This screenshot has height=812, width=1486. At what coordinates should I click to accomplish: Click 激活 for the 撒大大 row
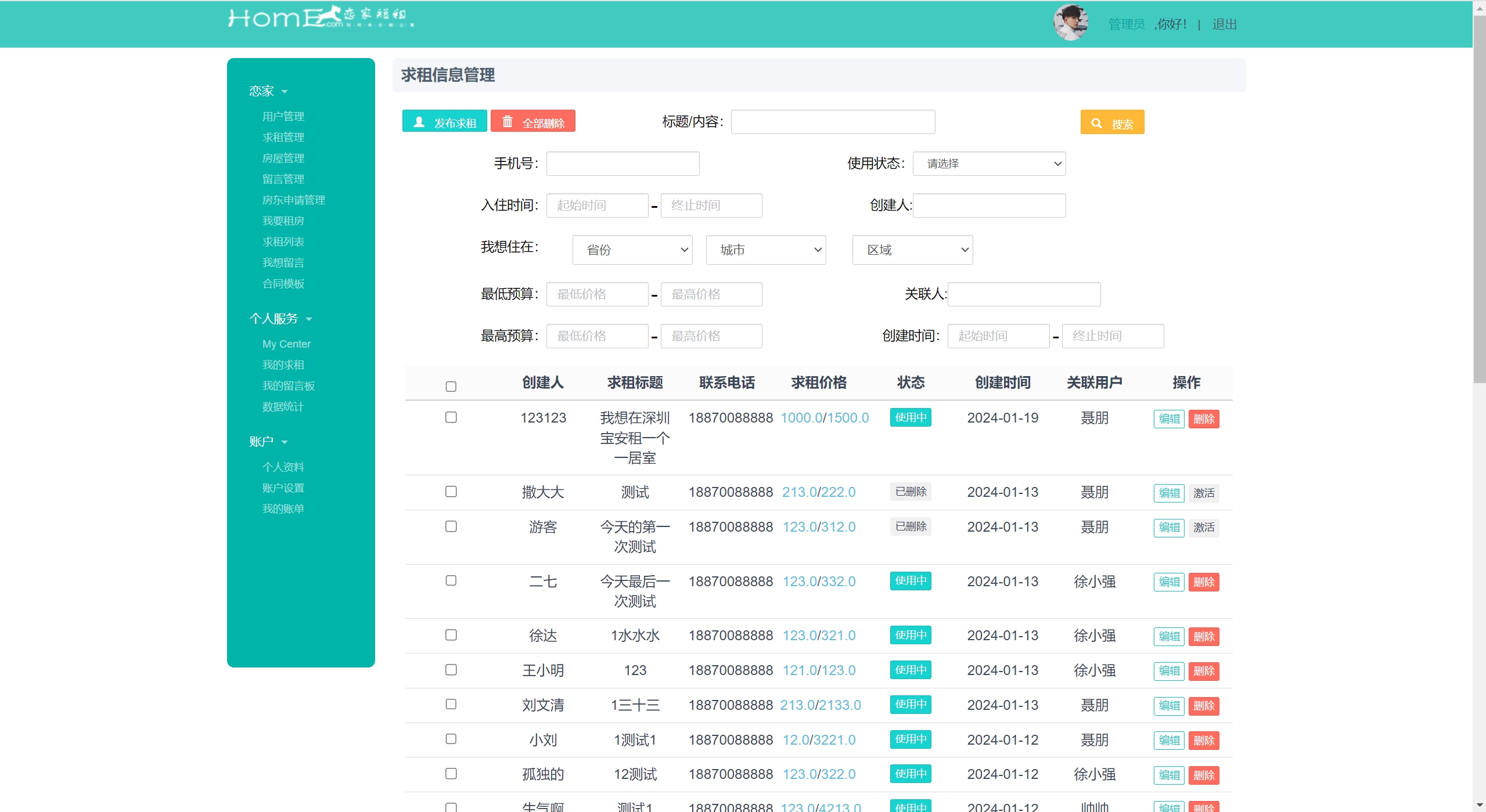pyautogui.click(x=1203, y=493)
